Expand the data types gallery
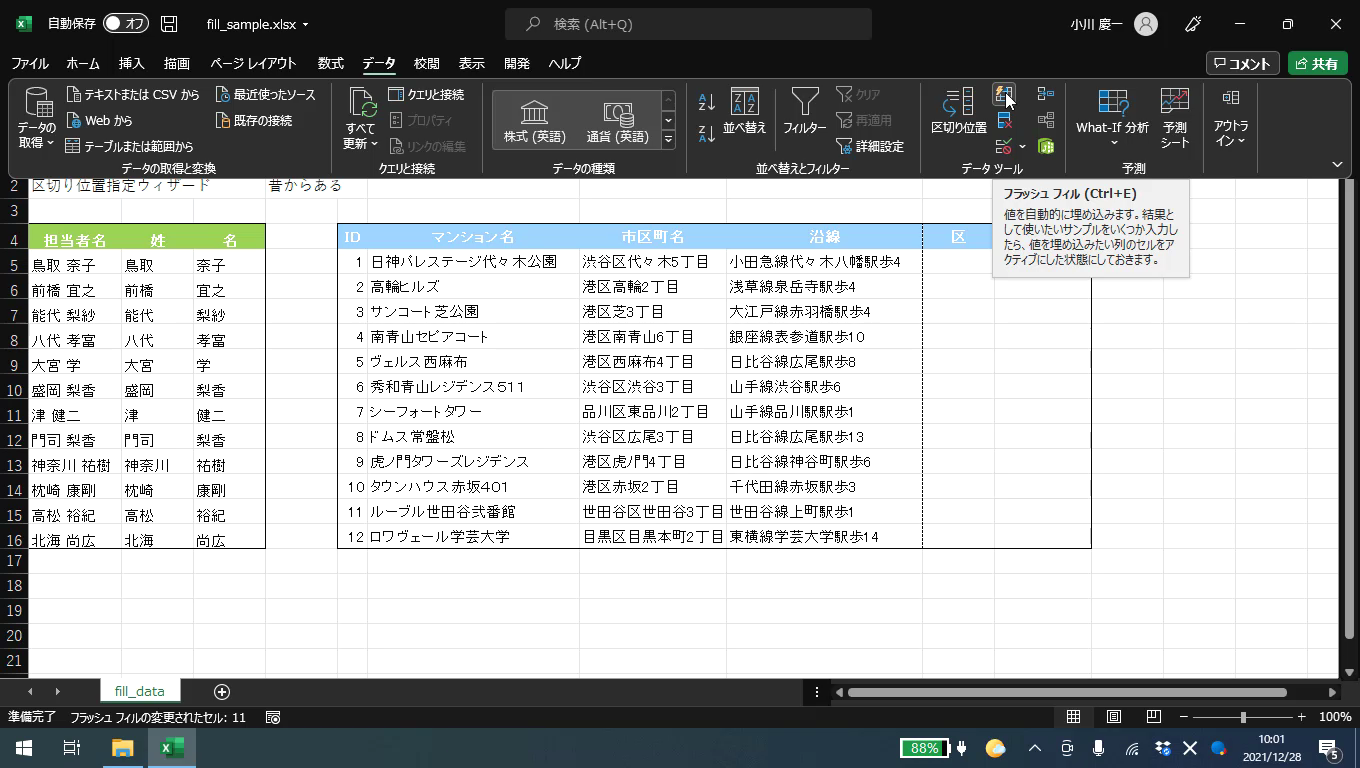The height and width of the screenshot is (768, 1360). [668, 140]
